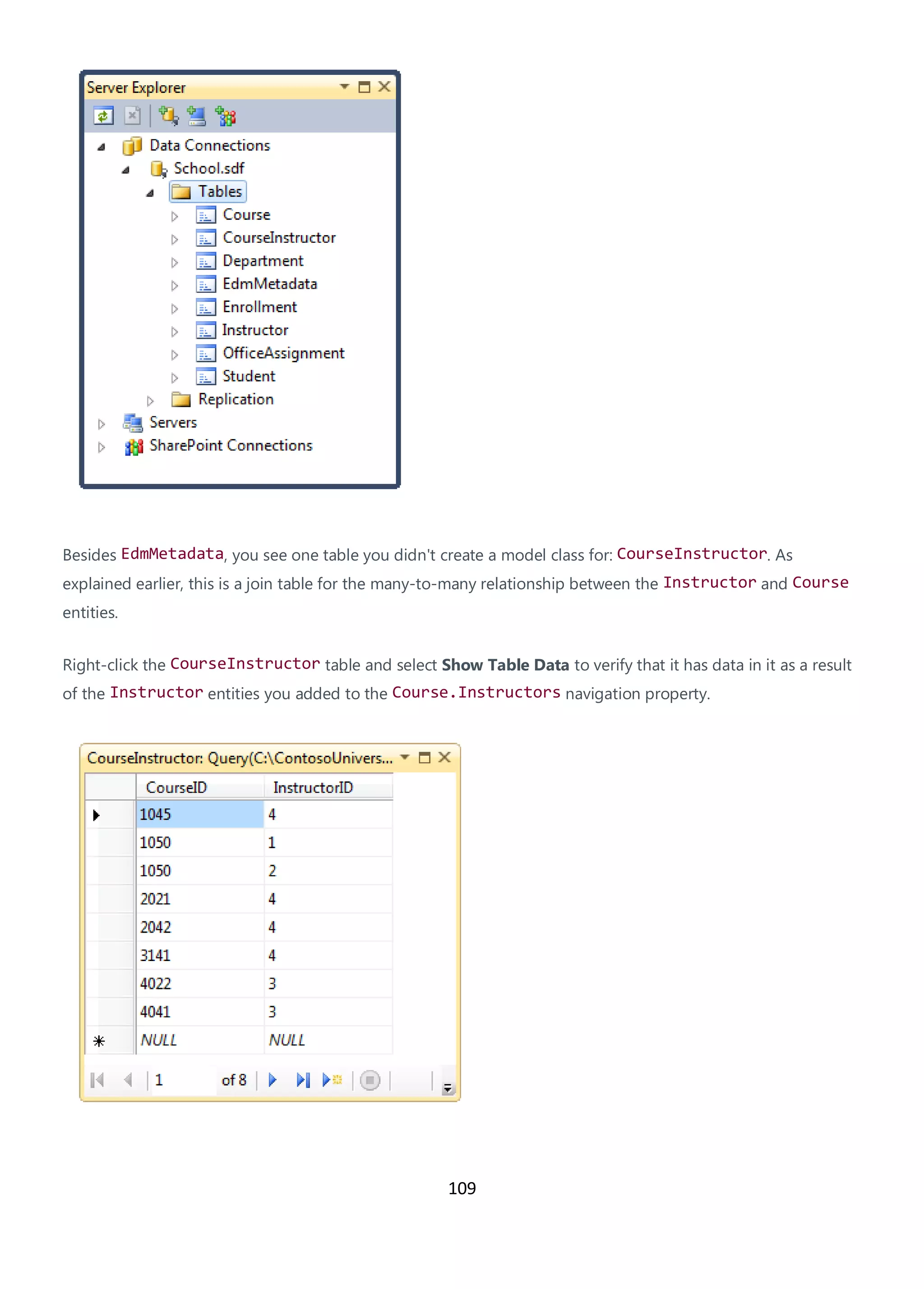Click the Stop Refresh icon in Server Explorer

(x=132, y=116)
